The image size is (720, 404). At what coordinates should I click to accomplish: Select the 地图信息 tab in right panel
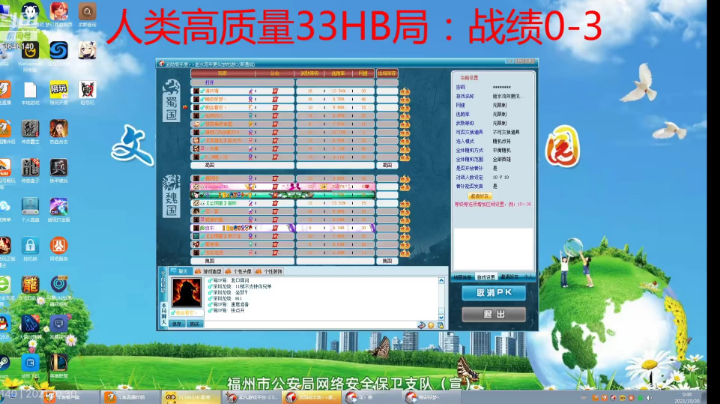[462, 277]
